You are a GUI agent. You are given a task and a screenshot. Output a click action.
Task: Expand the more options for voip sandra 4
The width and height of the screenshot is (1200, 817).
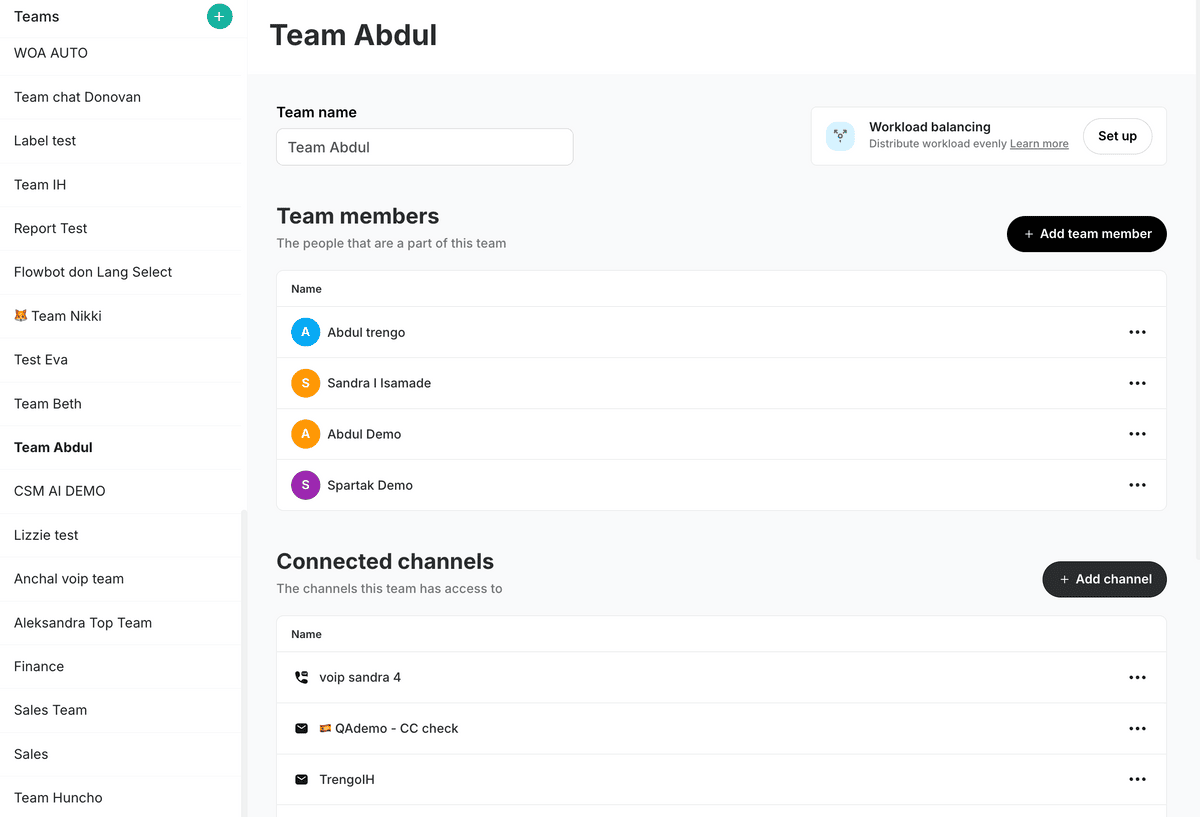[1137, 677]
